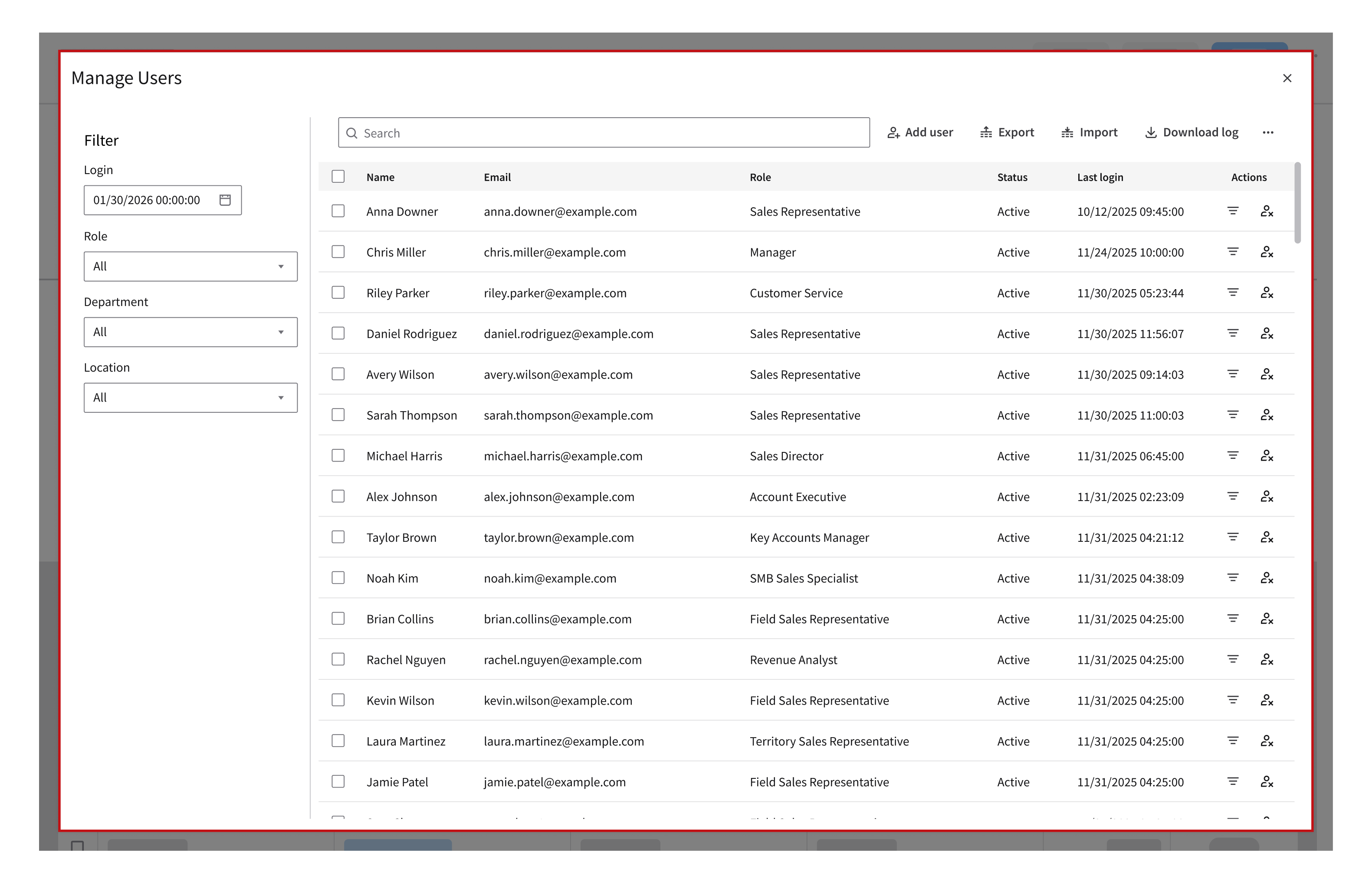Screen dimensions: 1372x883
Task: Click the remove user icon for Anna Downer
Action: [x=1267, y=211]
